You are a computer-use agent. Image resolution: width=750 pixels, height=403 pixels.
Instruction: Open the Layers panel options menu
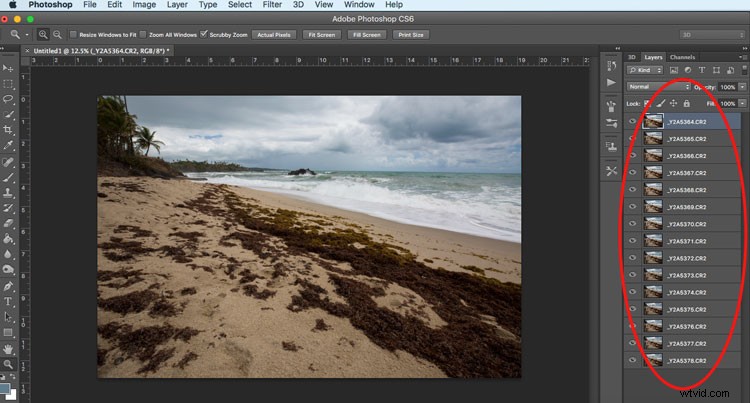[x=743, y=57]
